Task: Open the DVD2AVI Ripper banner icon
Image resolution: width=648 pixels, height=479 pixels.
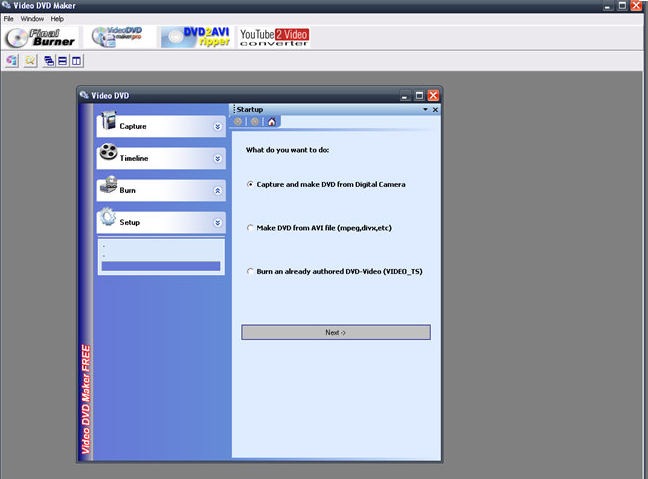Action: pyautogui.click(x=195, y=37)
